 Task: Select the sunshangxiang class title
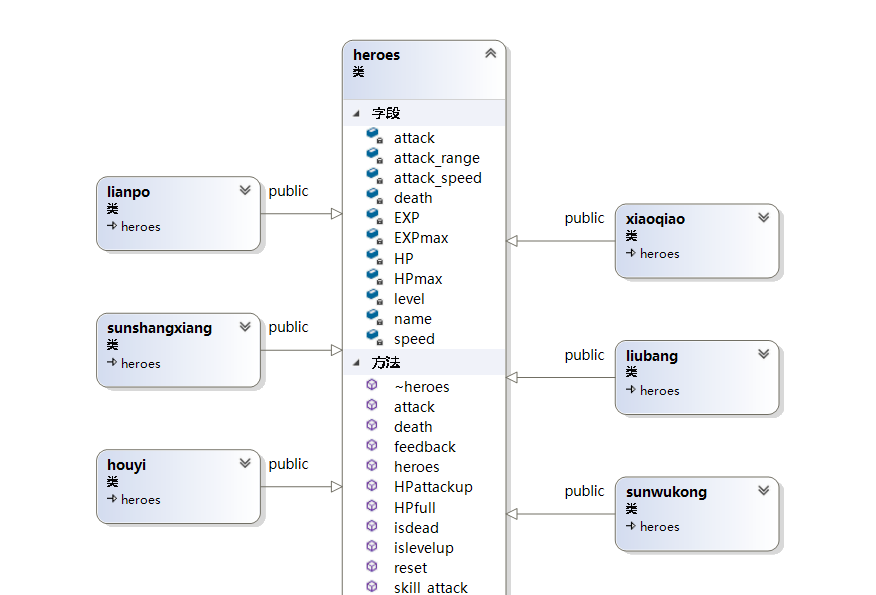coord(159,329)
